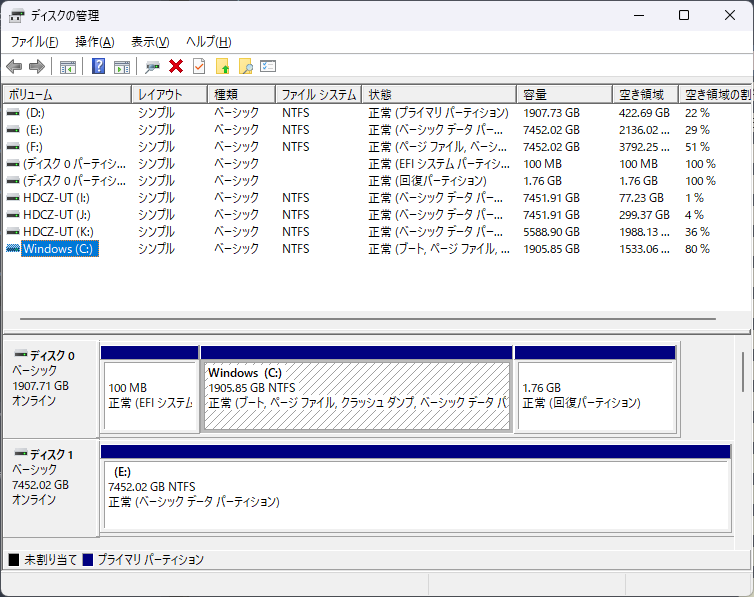Open the 操作(A) menu

tap(94, 42)
